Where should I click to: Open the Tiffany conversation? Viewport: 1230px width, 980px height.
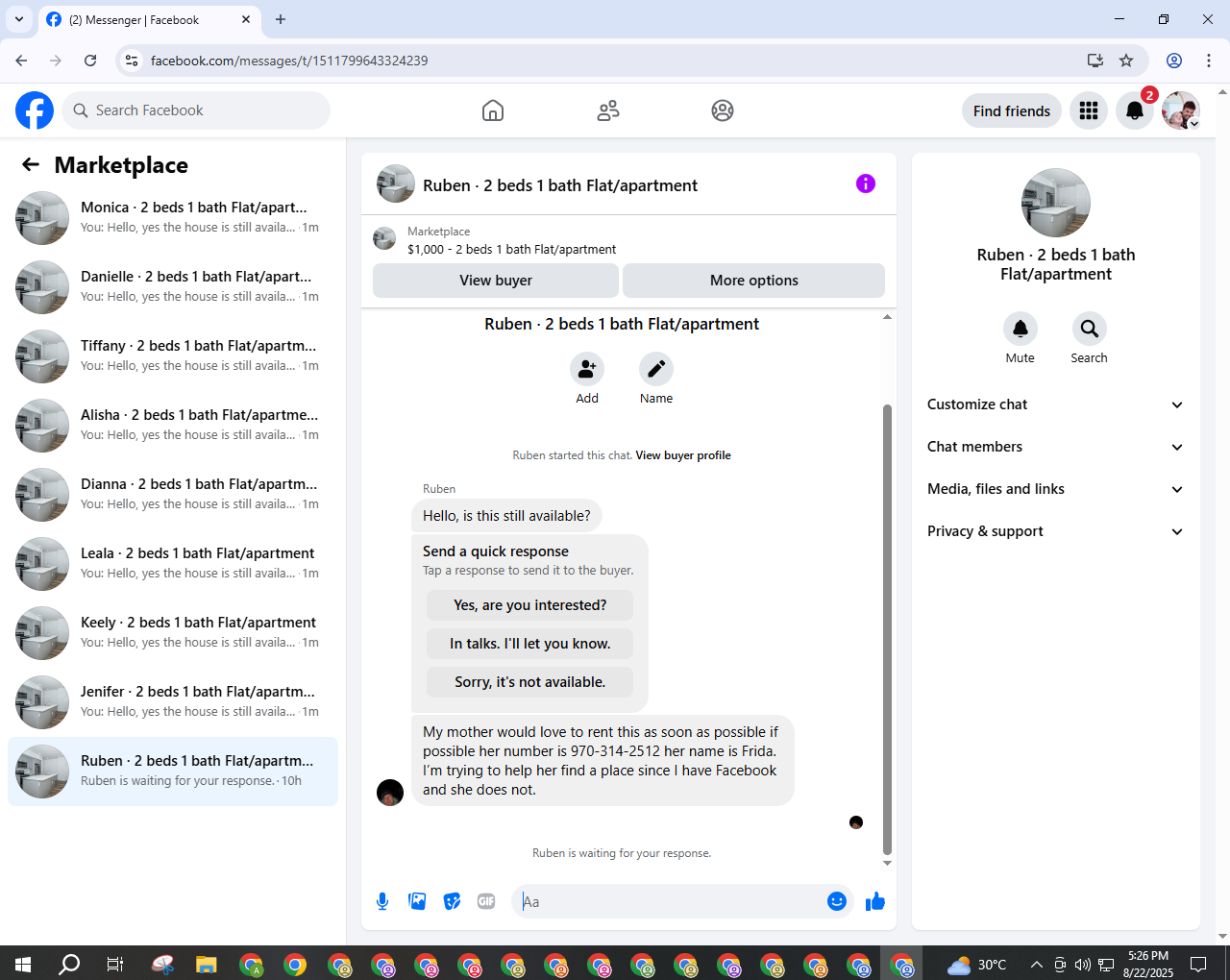(x=173, y=356)
